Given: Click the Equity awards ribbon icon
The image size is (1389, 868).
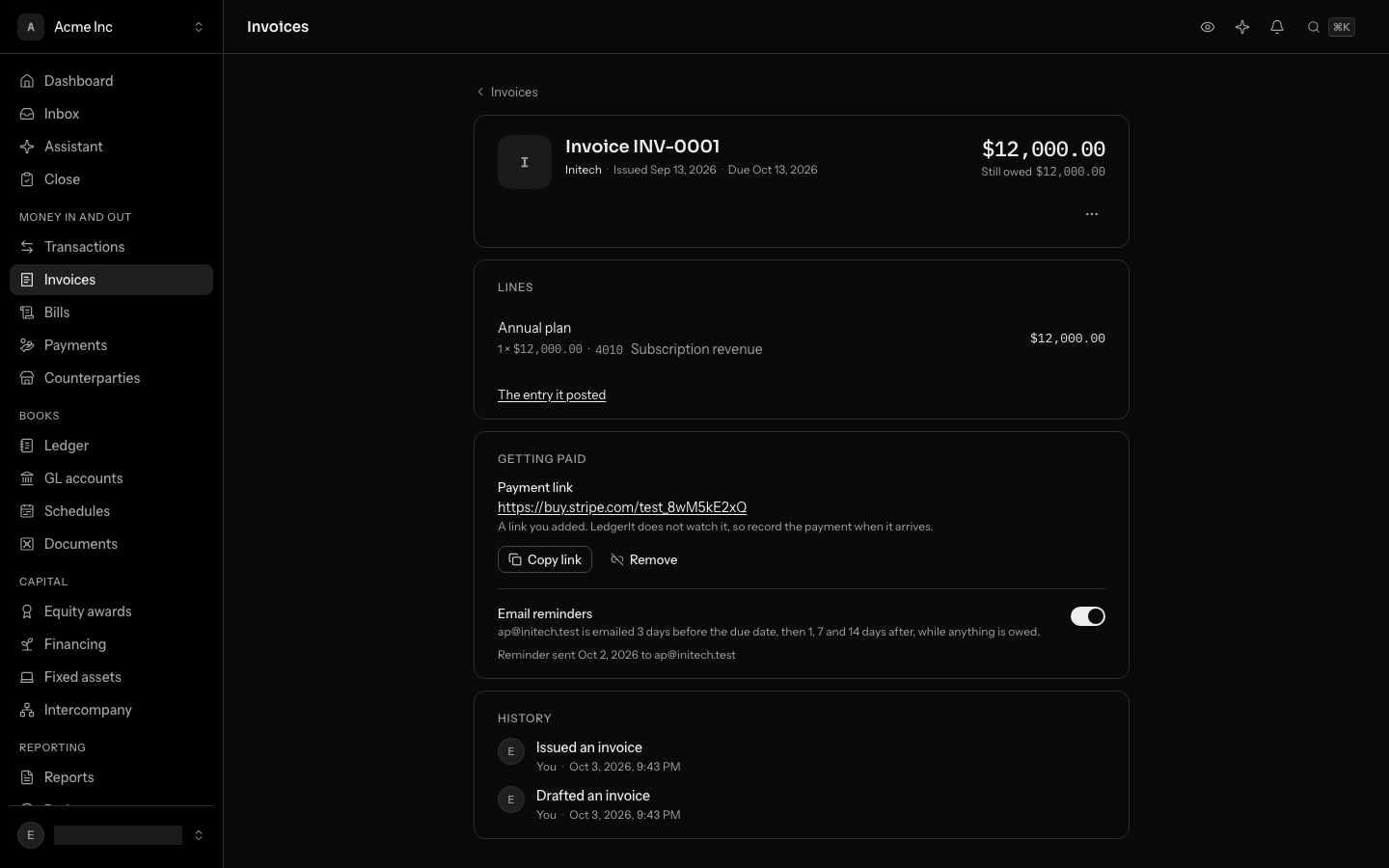Looking at the screenshot, I should click(27, 611).
